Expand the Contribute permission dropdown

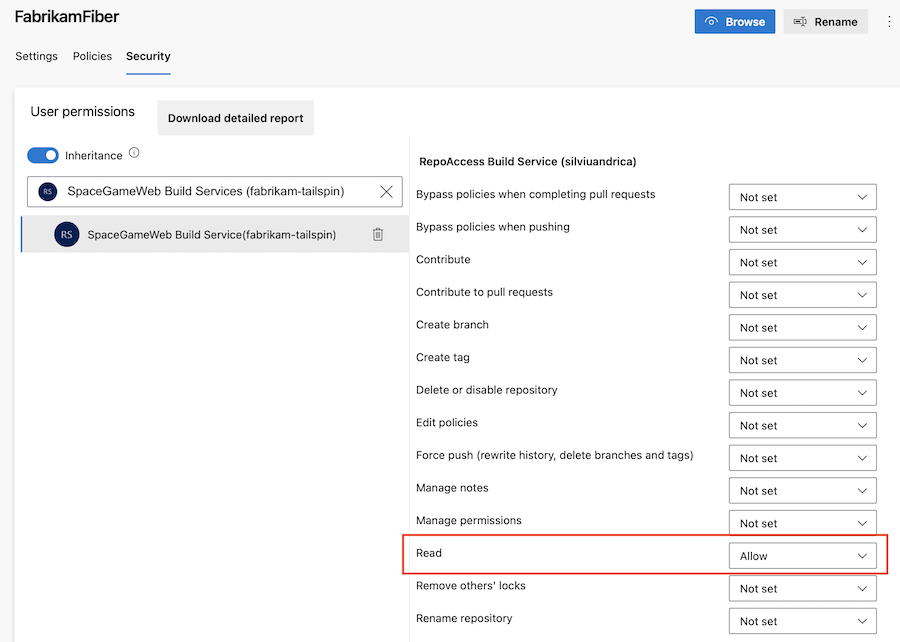point(802,262)
